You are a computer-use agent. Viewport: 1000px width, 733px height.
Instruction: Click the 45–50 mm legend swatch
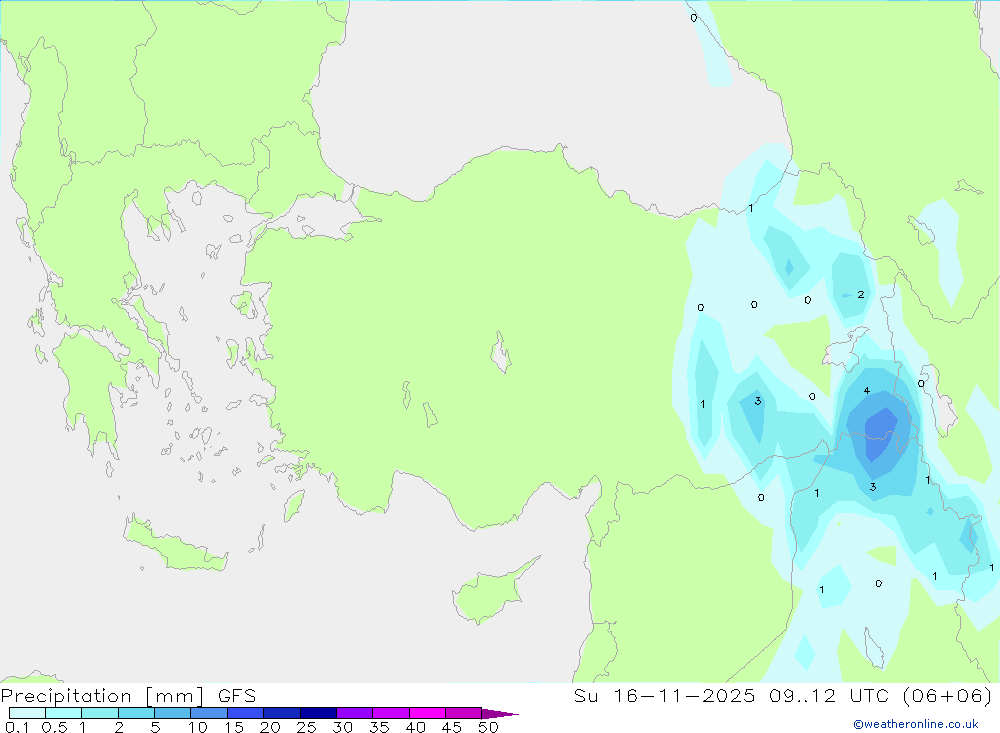[x=463, y=713]
